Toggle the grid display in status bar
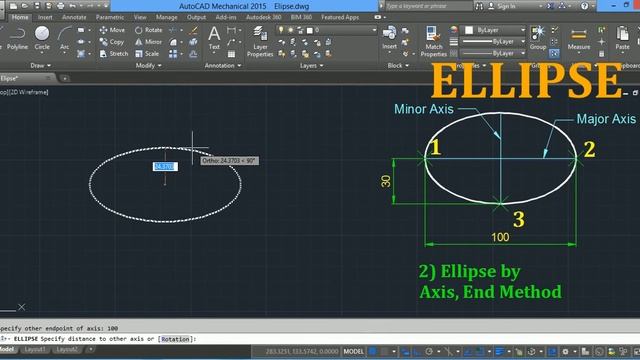640x360 pixels. [x=373, y=351]
